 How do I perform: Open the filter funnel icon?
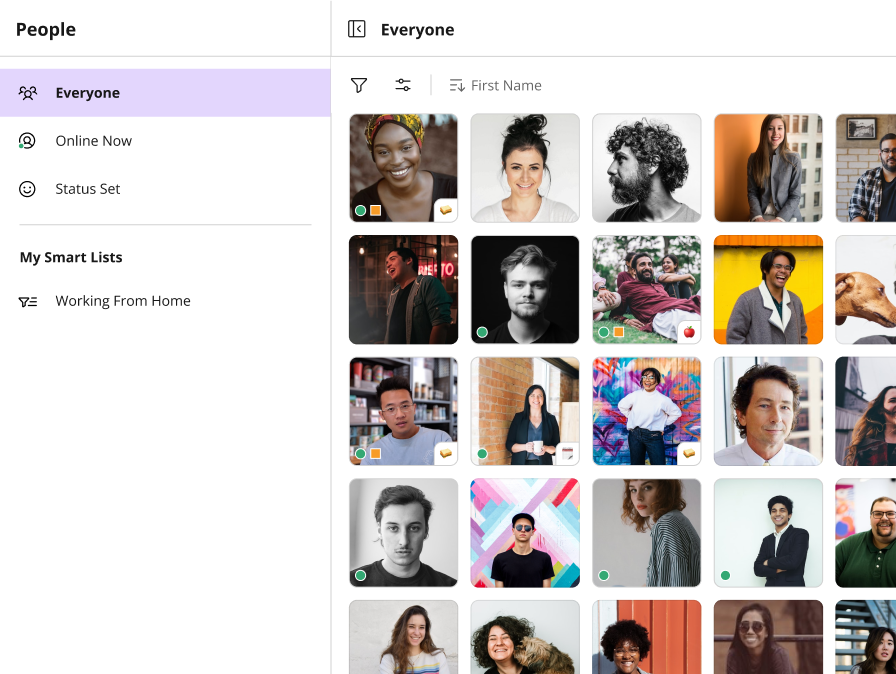(x=359, y=86)
